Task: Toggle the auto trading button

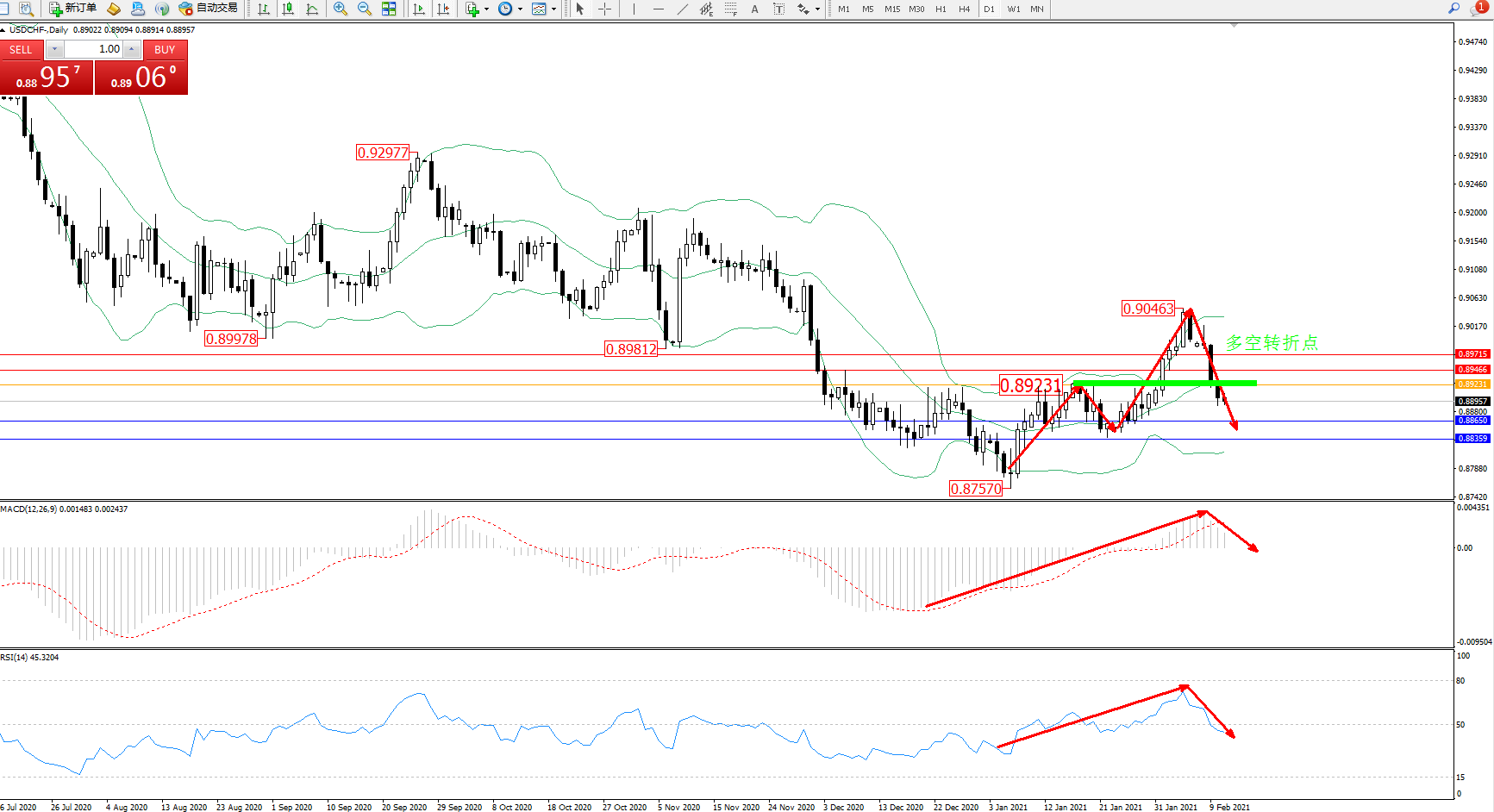Action: [208, 9]
